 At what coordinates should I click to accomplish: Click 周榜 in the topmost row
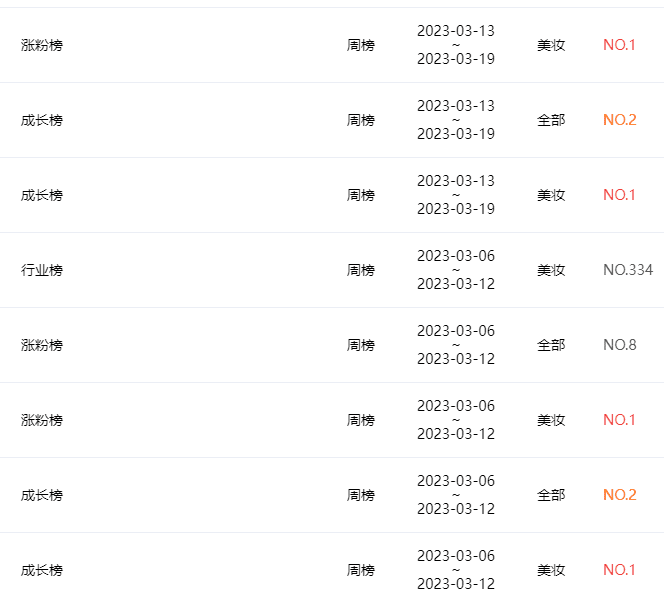(360, 45)
